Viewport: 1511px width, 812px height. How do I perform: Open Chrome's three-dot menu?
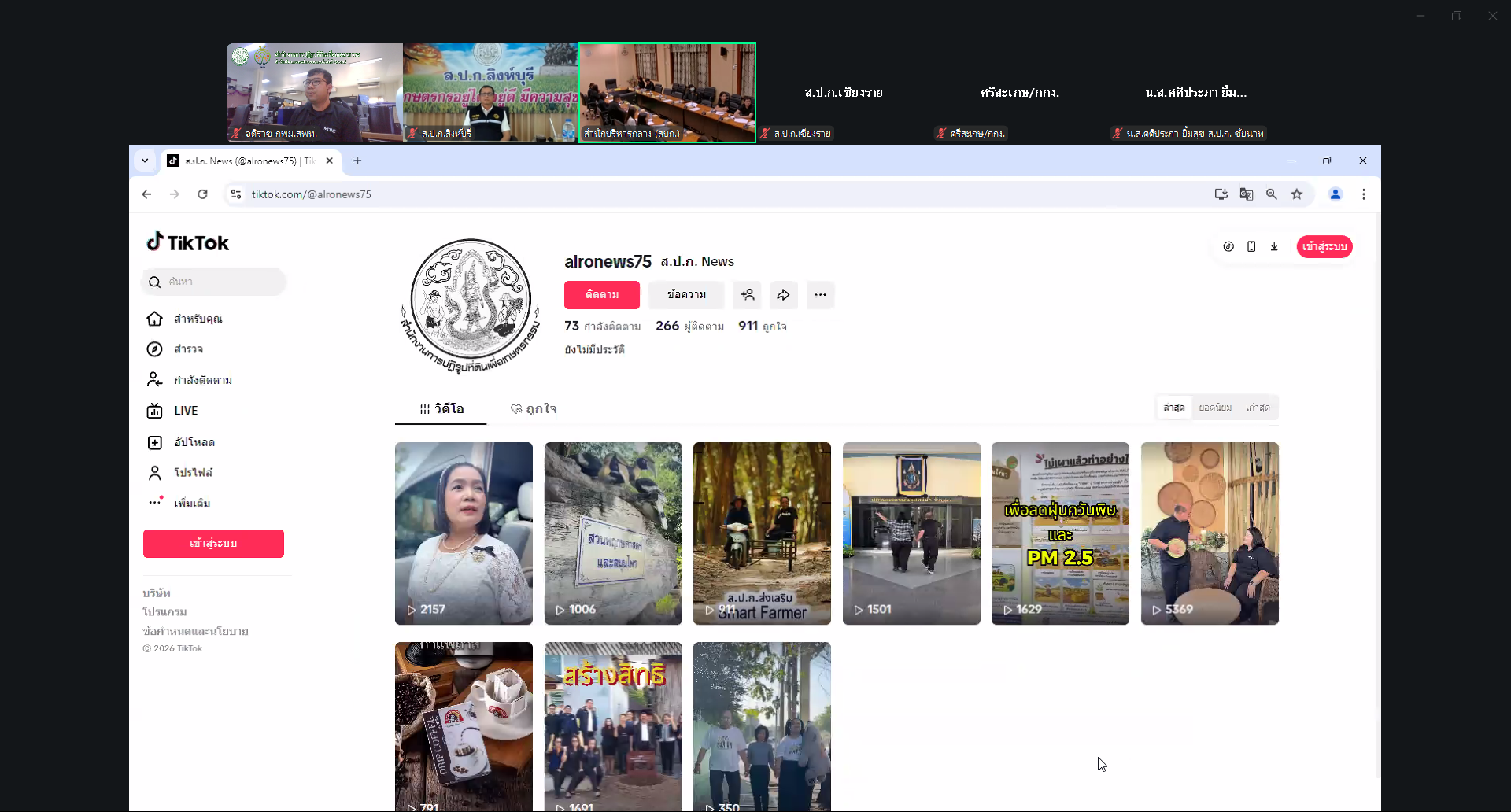coord(1364,194)
